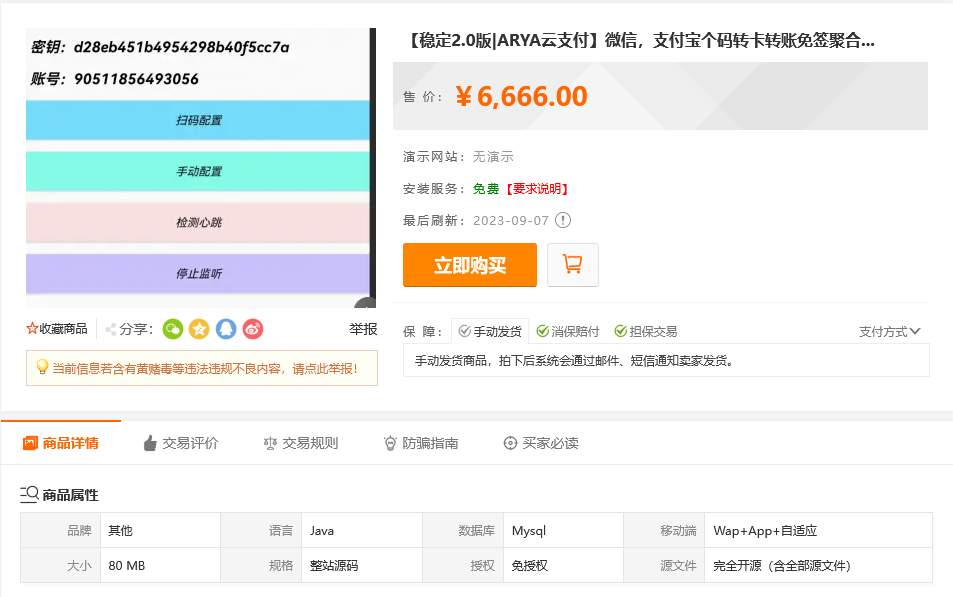Select the 手动发货 guarantee tab
The height and width of the screenshot is (597, 953).
(490, 331)
